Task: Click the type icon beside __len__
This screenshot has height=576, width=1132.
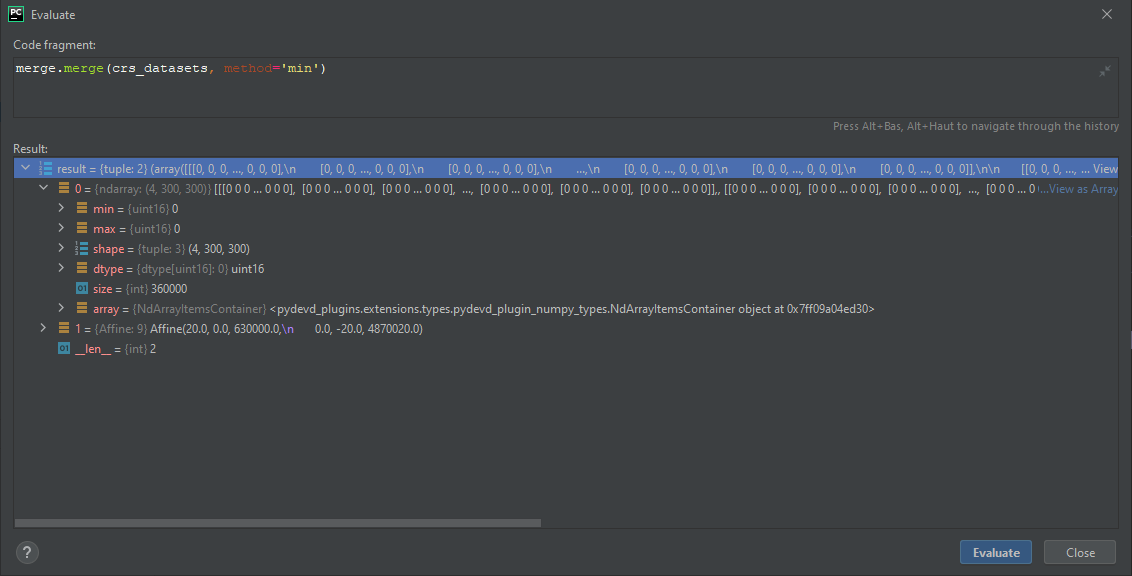Action: (x=63, y=348)
